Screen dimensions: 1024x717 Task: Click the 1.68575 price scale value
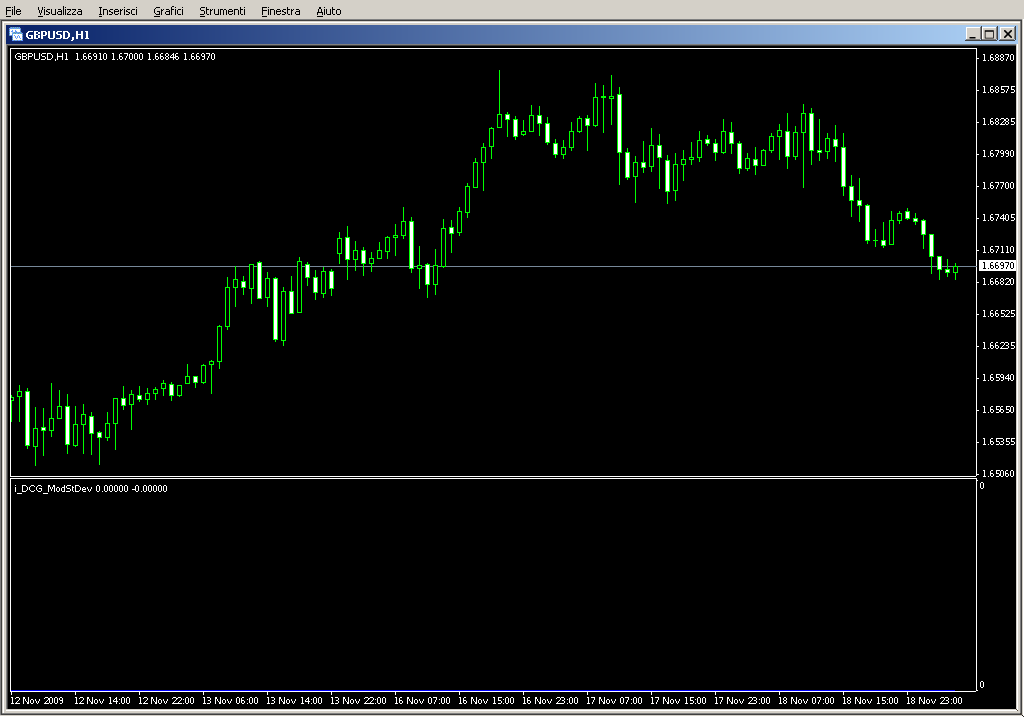coord(999,89)
